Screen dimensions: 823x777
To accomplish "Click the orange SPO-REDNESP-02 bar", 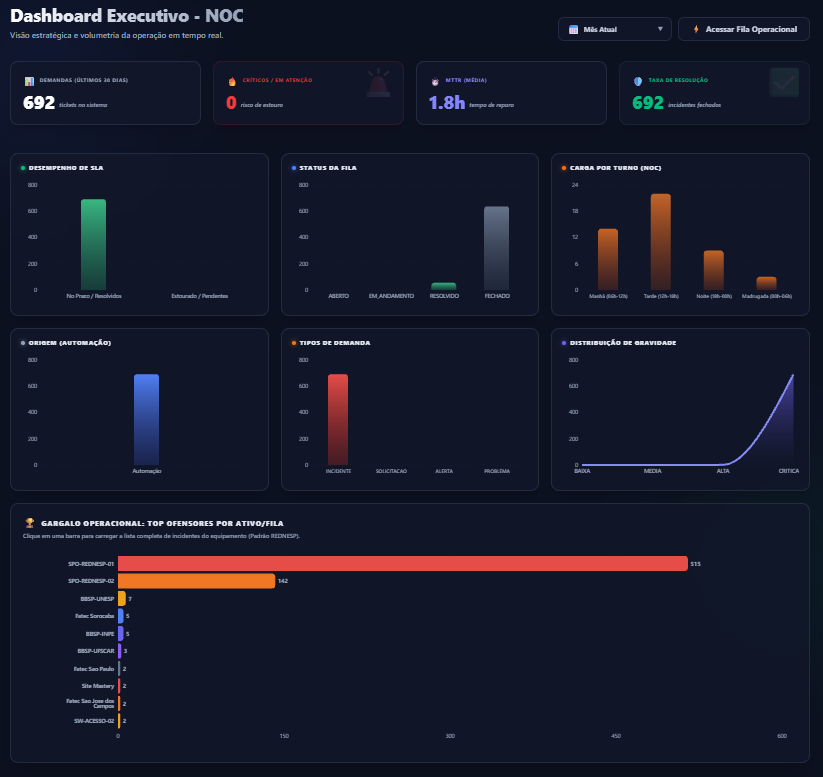I will tap(196, 581).
